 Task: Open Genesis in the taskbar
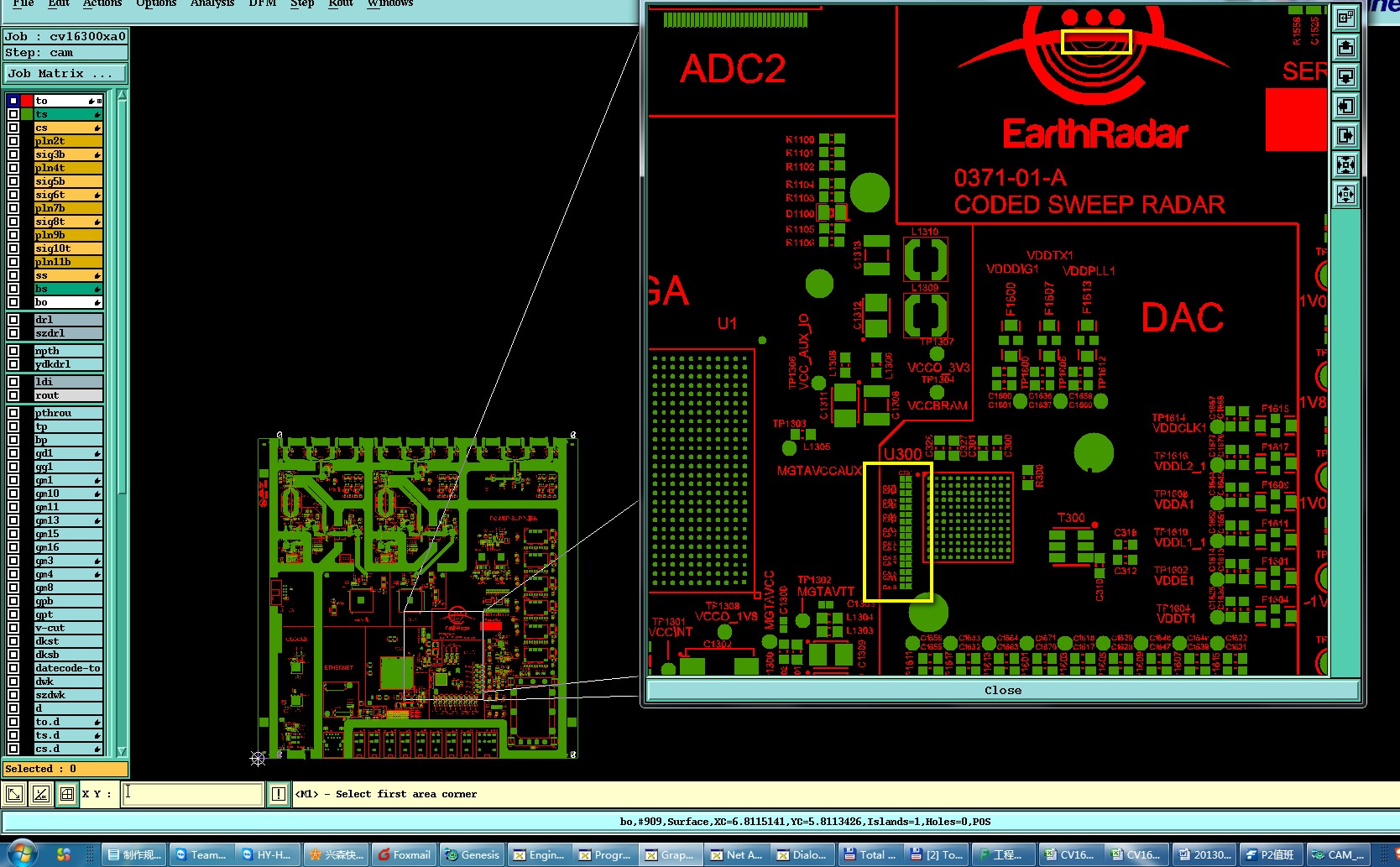point(472,854)
